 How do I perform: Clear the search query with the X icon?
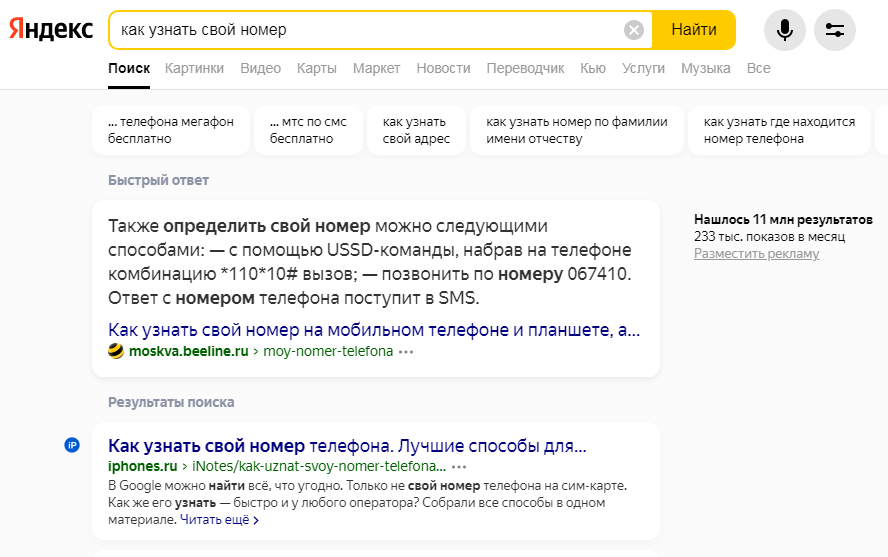tap(634, 29)
